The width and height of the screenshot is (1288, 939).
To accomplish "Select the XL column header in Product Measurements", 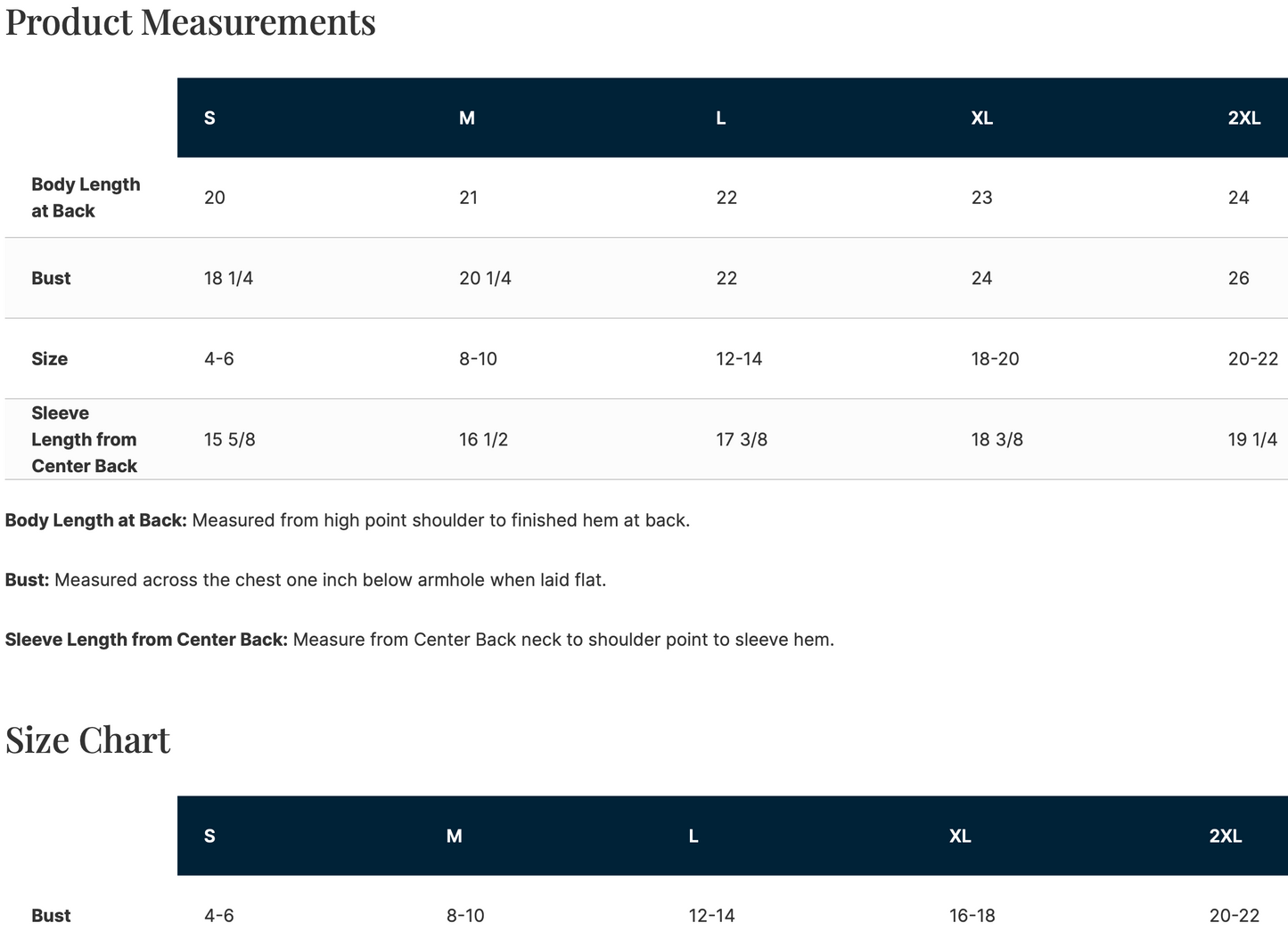I will click(x=981, y=118).
